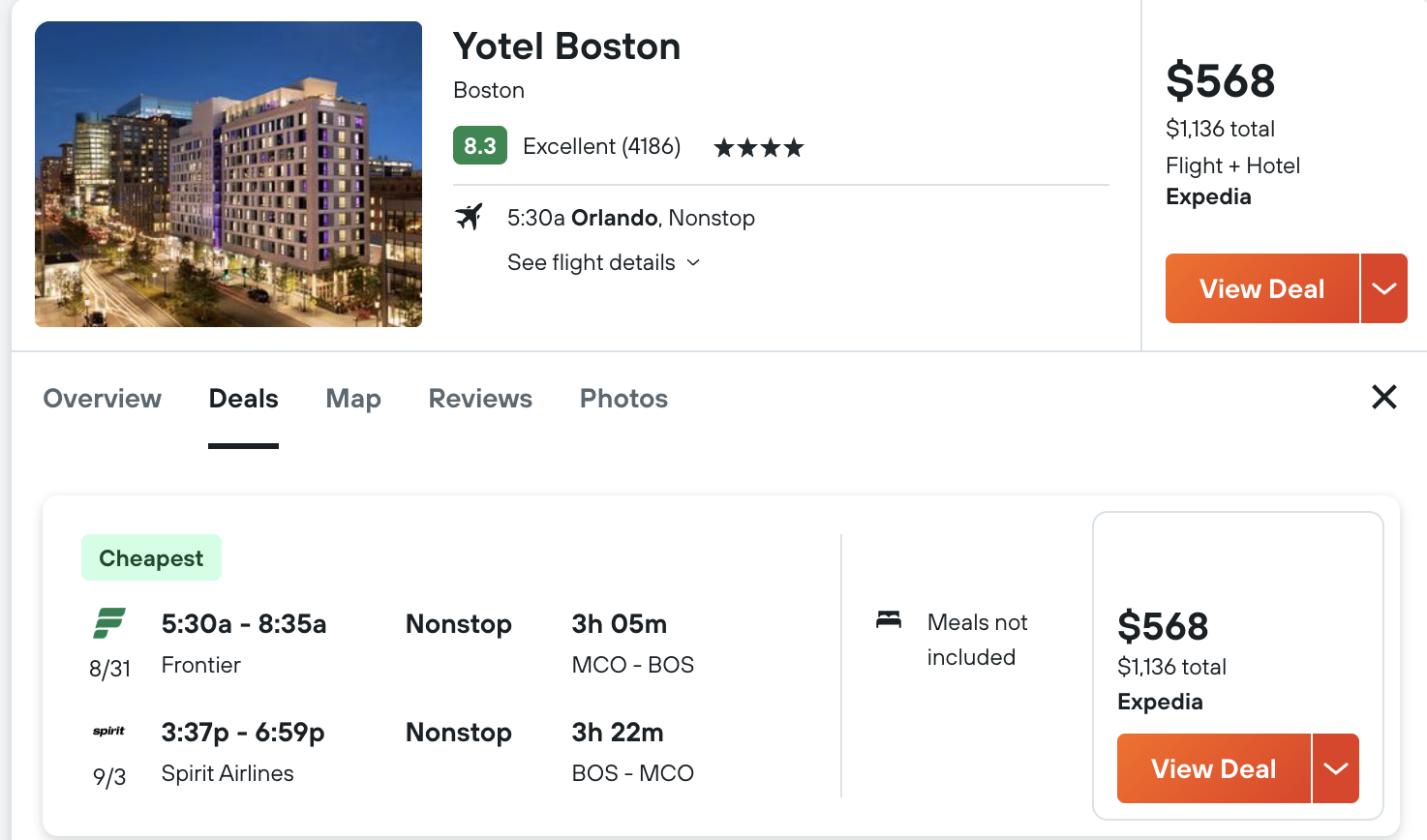The height and width of the screenshot is (840, 1427).
Task: Expand See flight details
Action: click(603, 262)
